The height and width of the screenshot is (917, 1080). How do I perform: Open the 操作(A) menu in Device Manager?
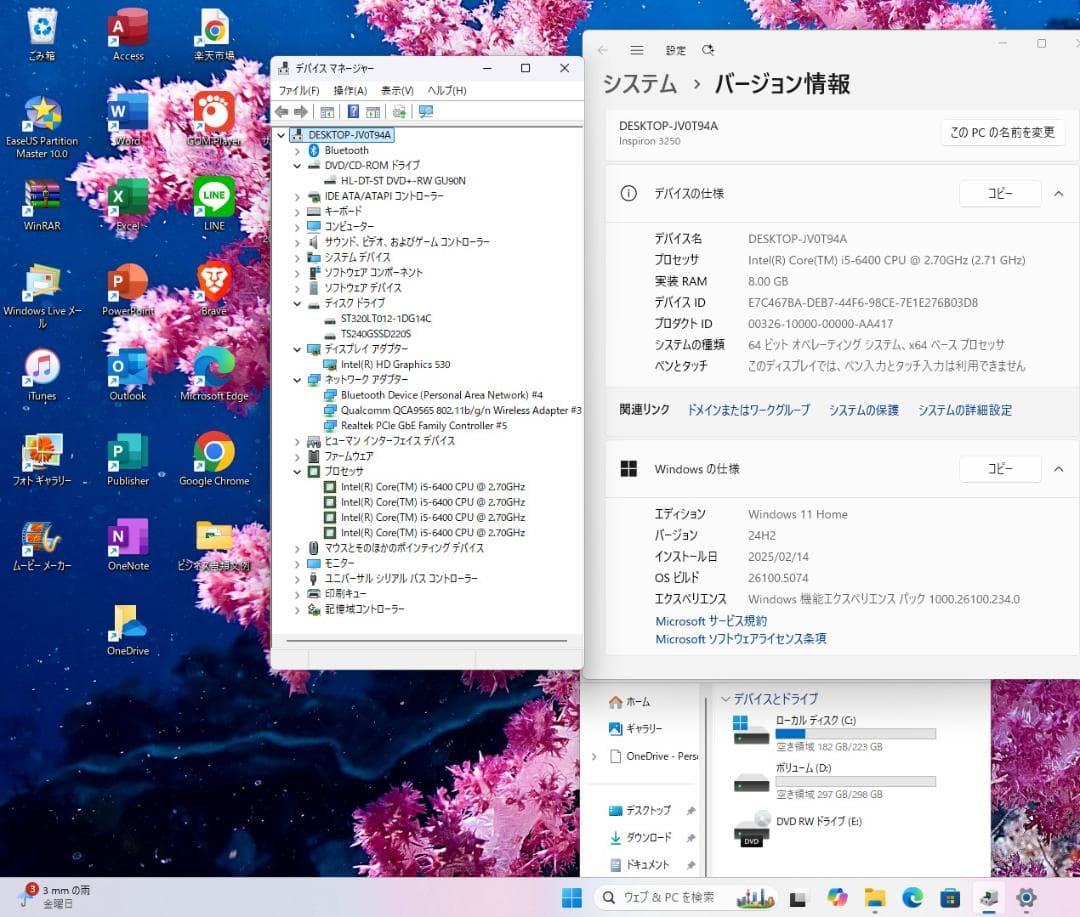tap(350, 90)
